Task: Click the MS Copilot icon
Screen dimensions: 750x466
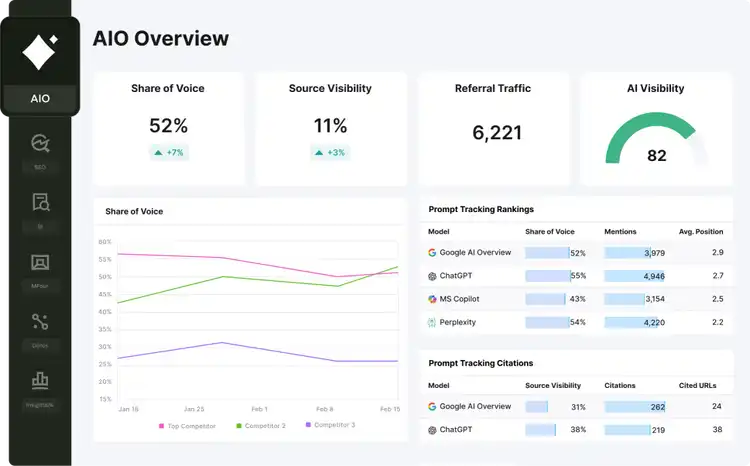Action: (x=432, y=299)
